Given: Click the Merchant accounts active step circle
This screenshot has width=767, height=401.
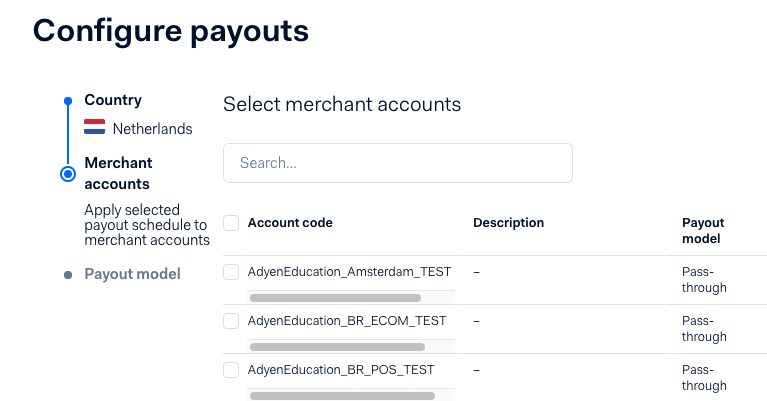Looking at the screenshot, I should tap(68, 174).
